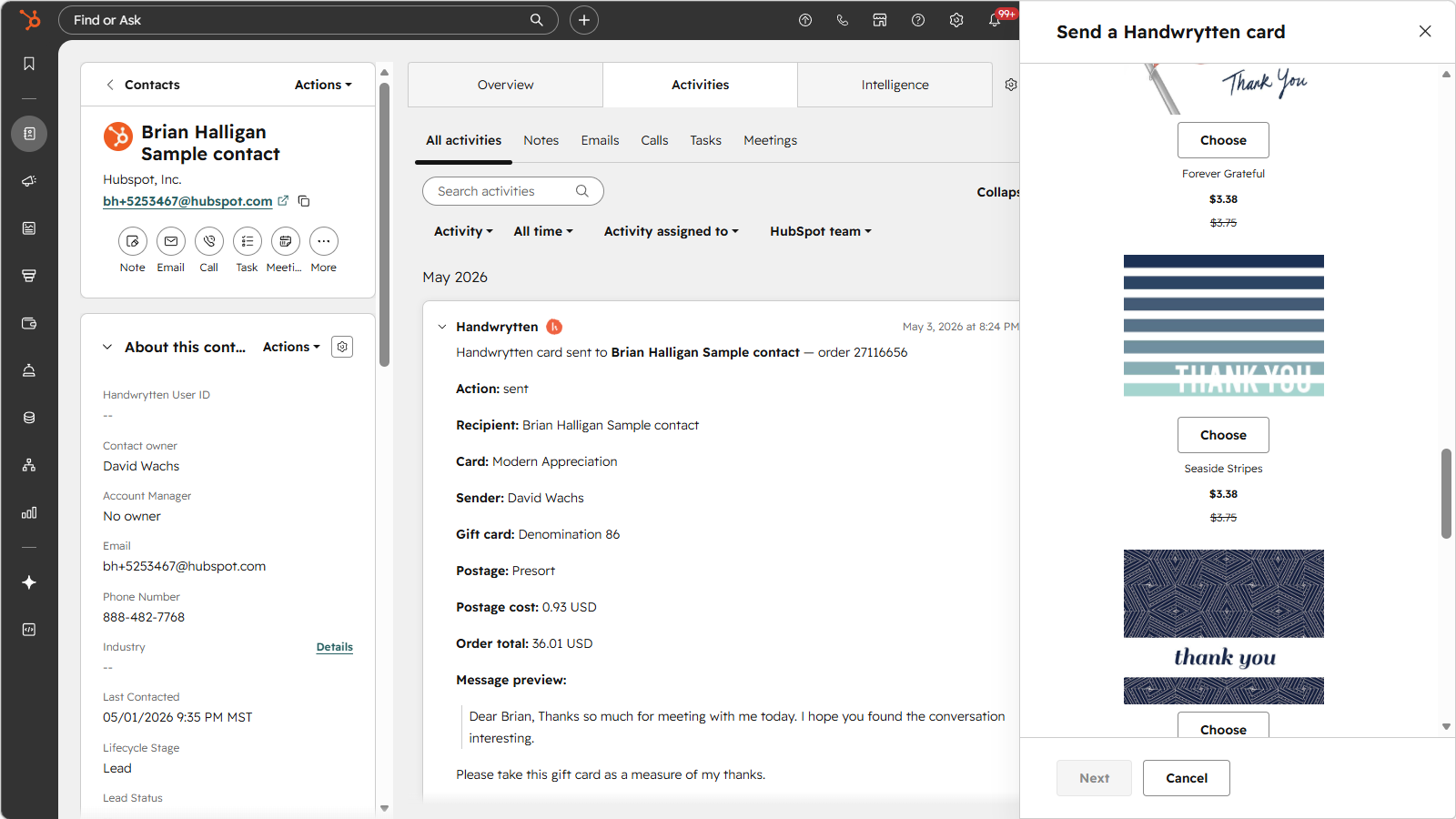
Task: Open bookmarks in the left sidebar
Action: click(x=29, y=64)
